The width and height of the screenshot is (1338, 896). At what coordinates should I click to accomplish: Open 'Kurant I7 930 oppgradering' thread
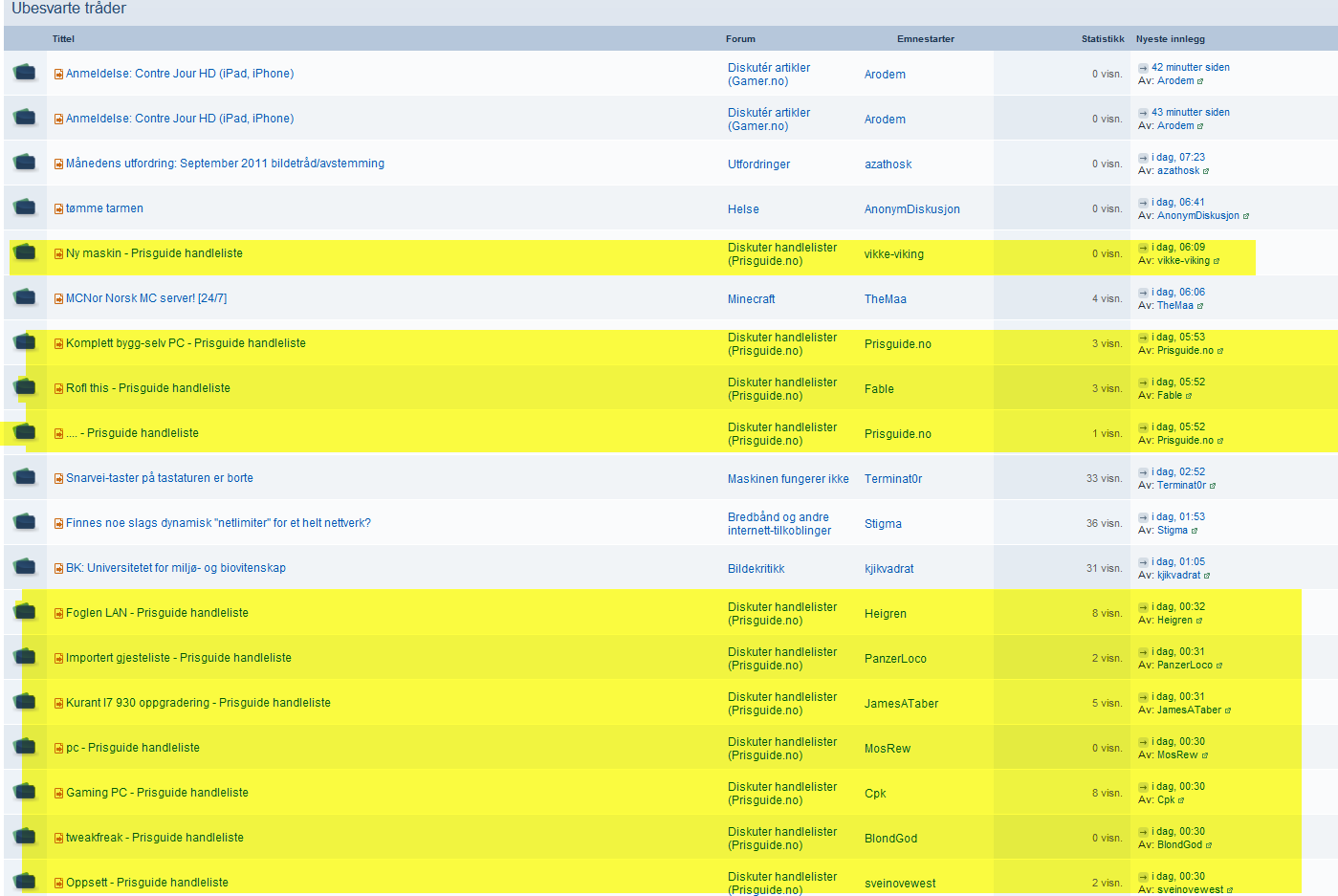tap(198, 703)
